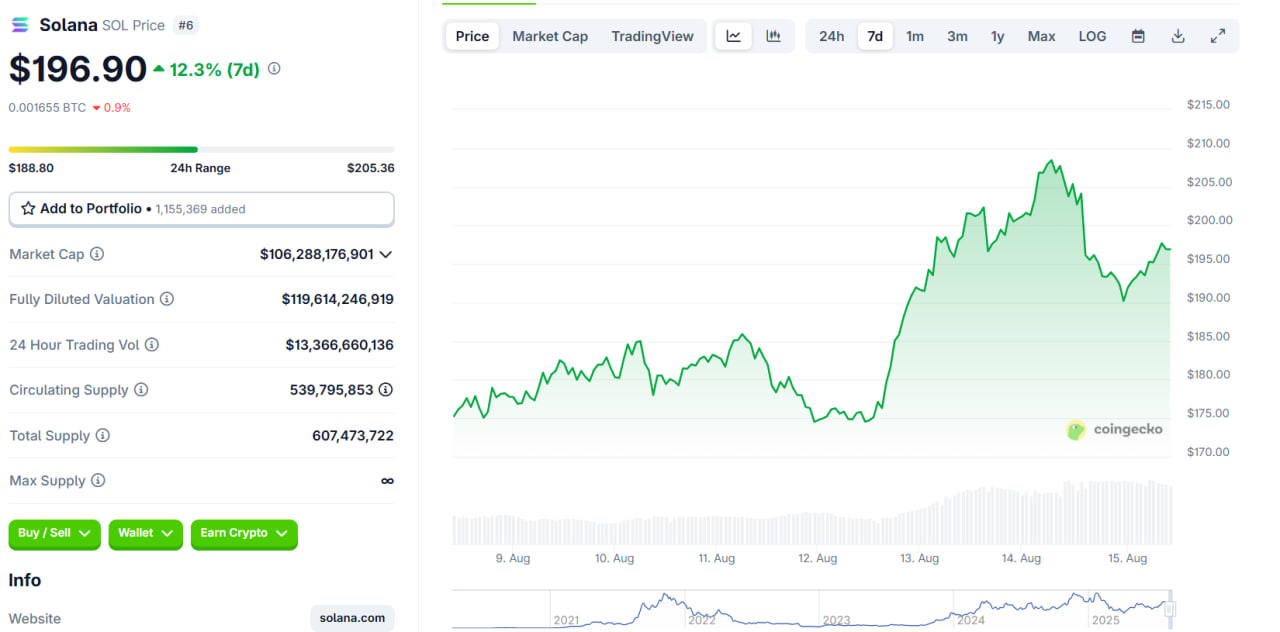Expand chart to fullscreen
1280x632 pixels.
[x=1218, y=36]
